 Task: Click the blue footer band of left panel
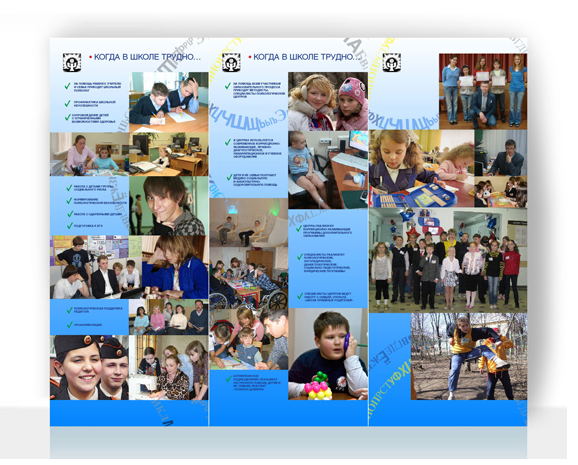[x=129, y=413]
